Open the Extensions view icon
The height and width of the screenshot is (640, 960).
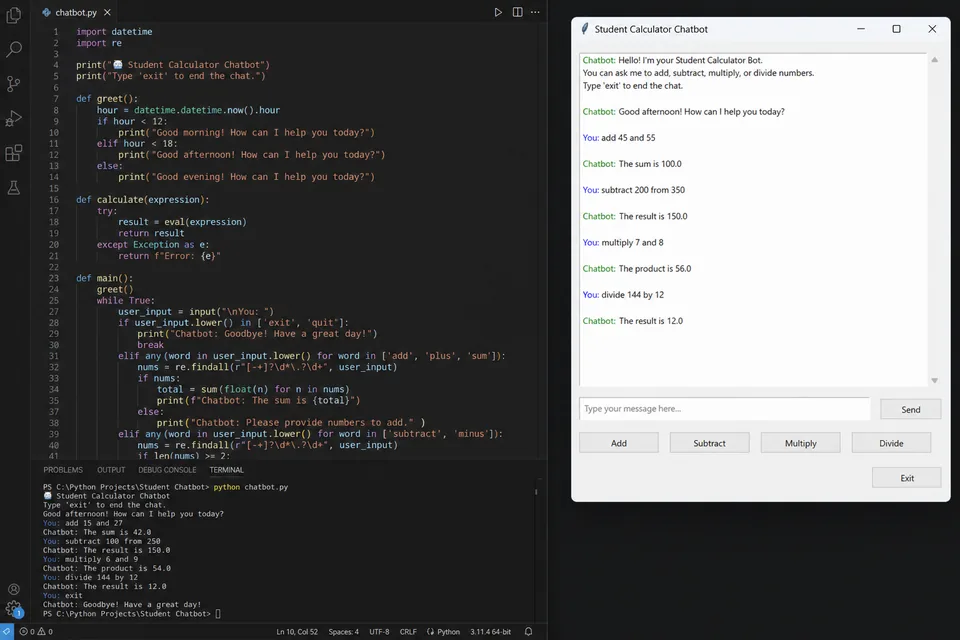[x=13, y=152]
